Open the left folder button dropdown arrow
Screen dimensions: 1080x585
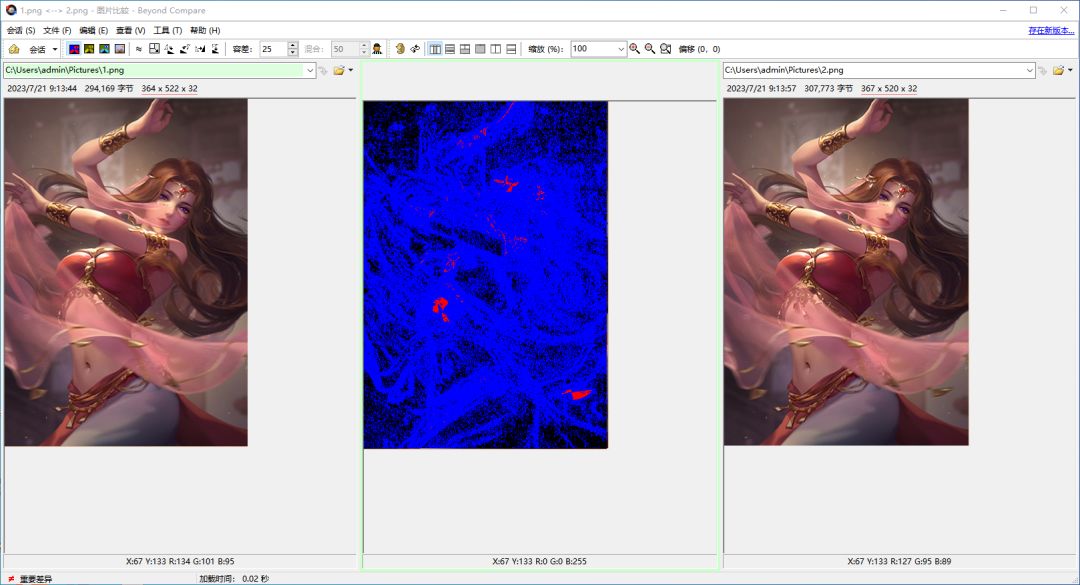pos(351,70)
